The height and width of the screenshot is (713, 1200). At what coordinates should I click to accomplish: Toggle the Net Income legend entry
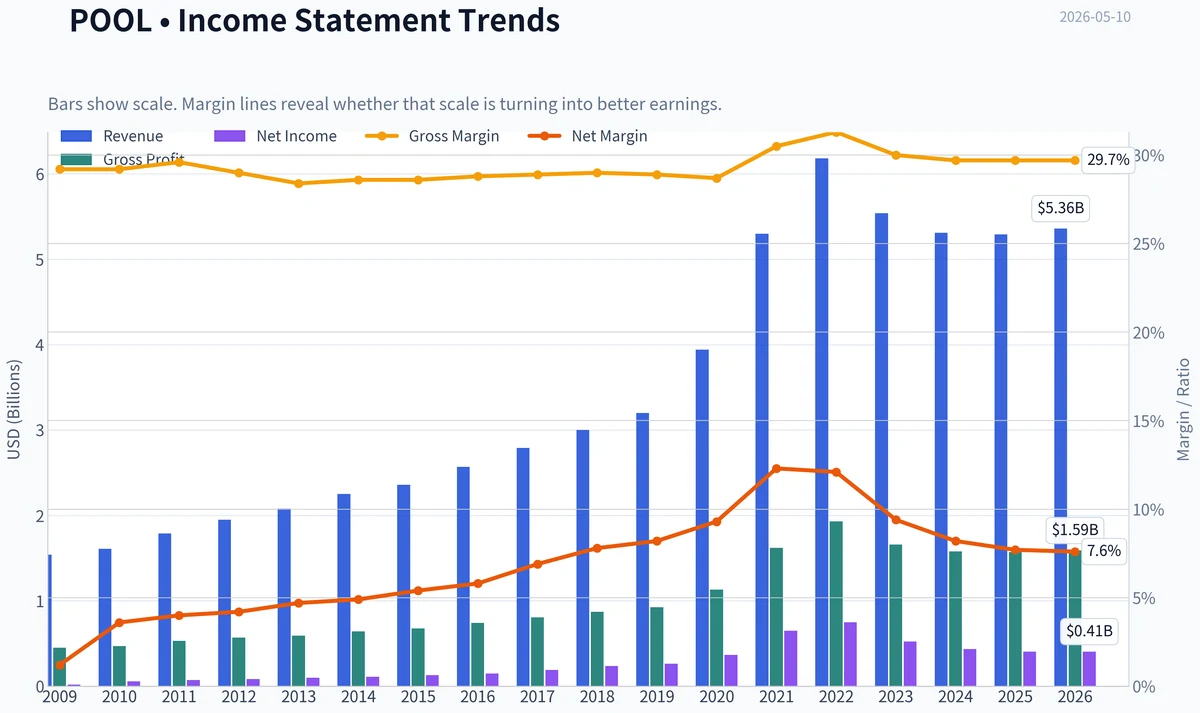pos(276,136)
